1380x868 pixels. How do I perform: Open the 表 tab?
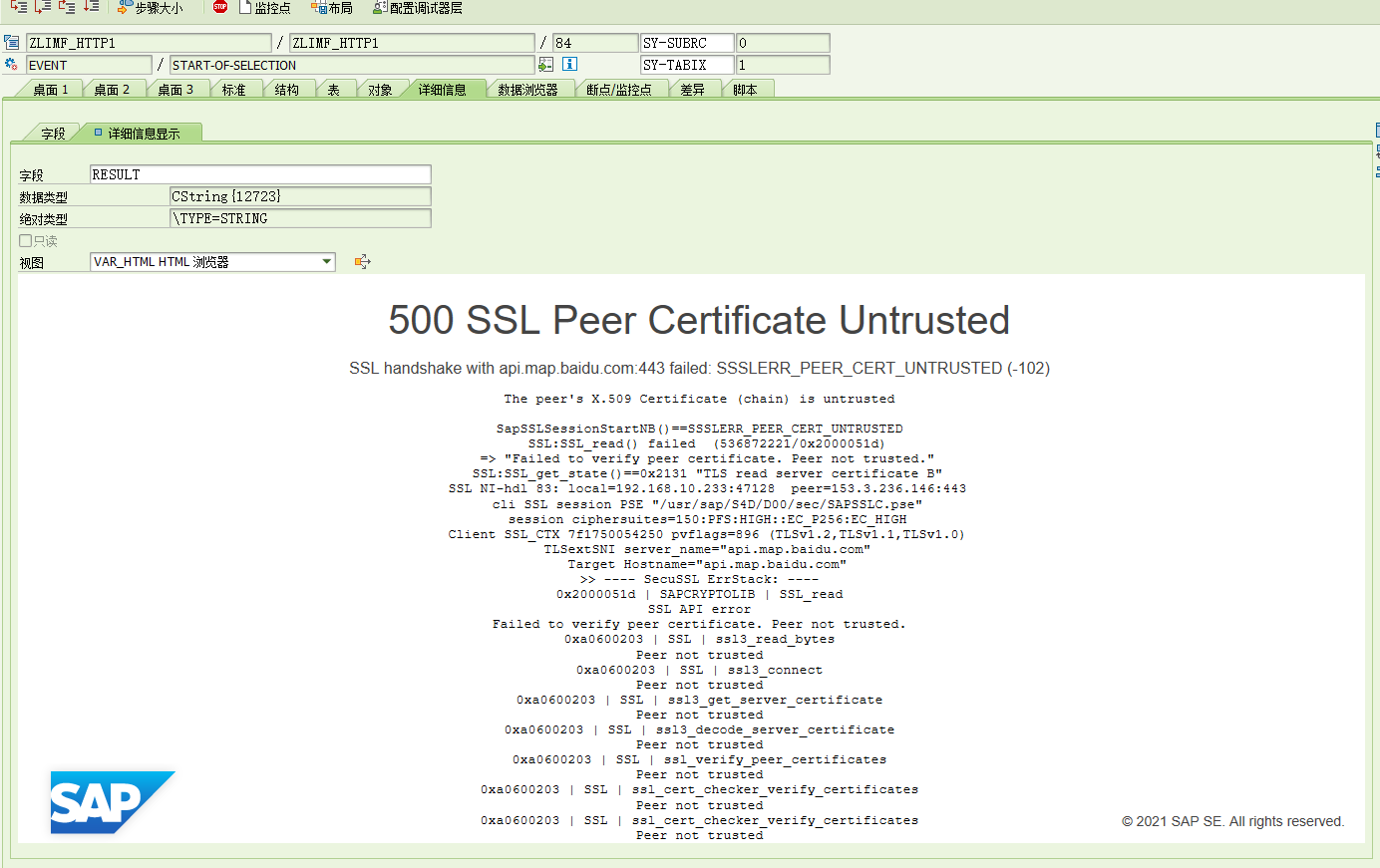(x=334, y=90)
